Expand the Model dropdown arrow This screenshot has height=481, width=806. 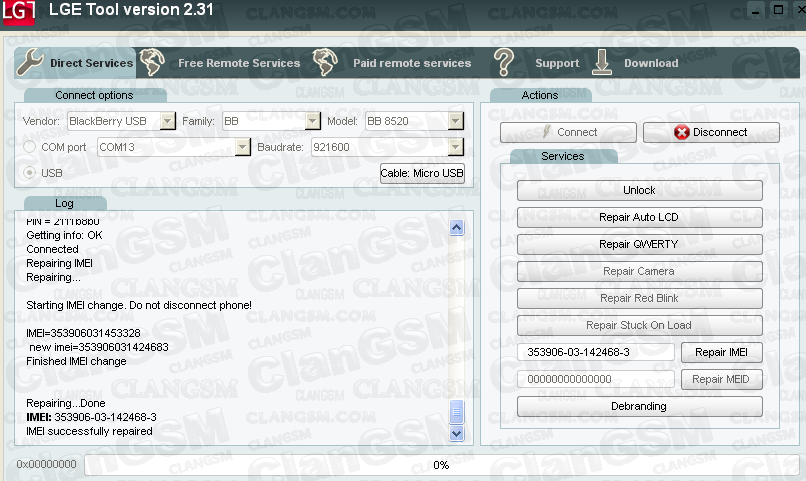455,121
